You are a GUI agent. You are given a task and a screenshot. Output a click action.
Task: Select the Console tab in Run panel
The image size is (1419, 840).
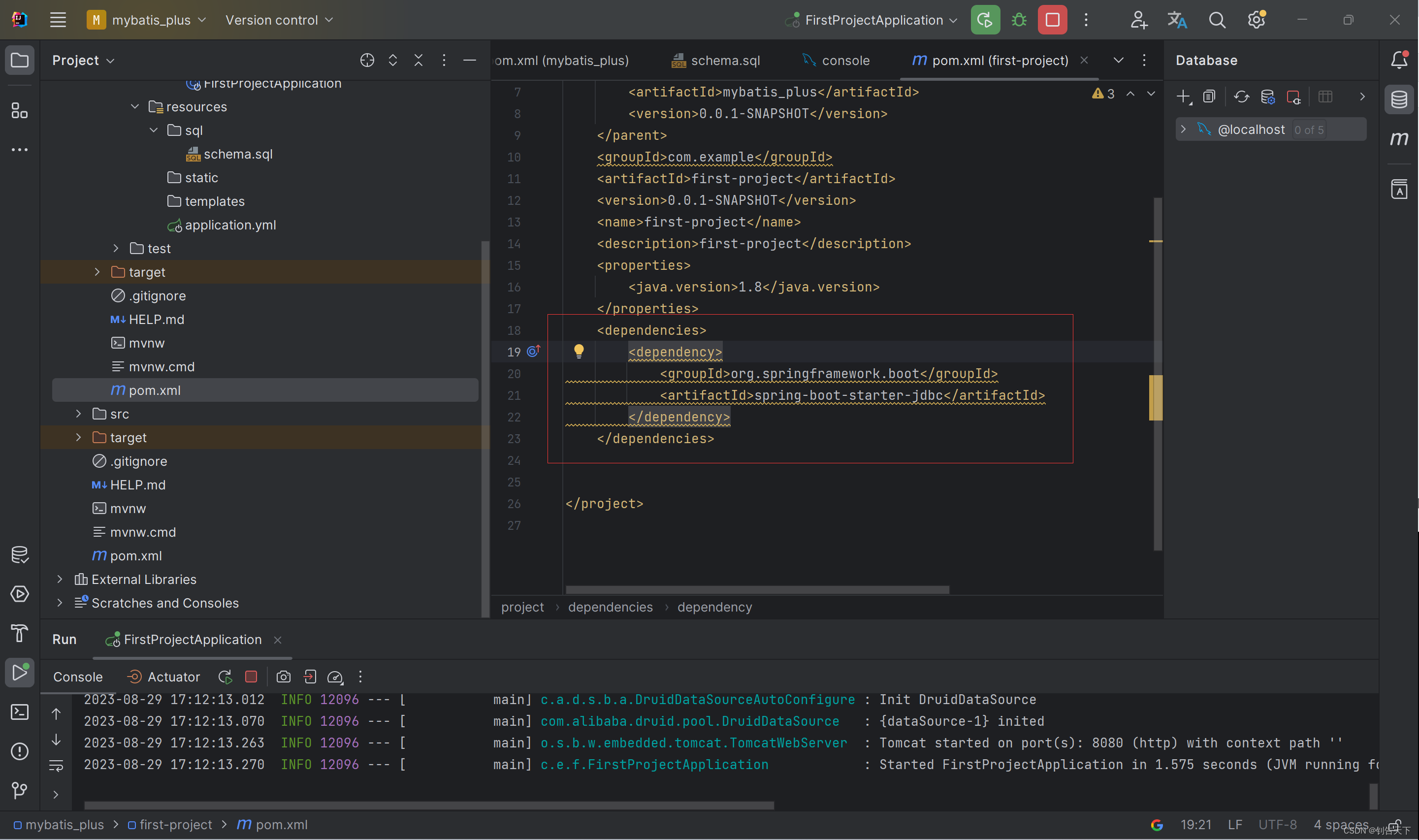pyautogui.click(x=77, y=677)
